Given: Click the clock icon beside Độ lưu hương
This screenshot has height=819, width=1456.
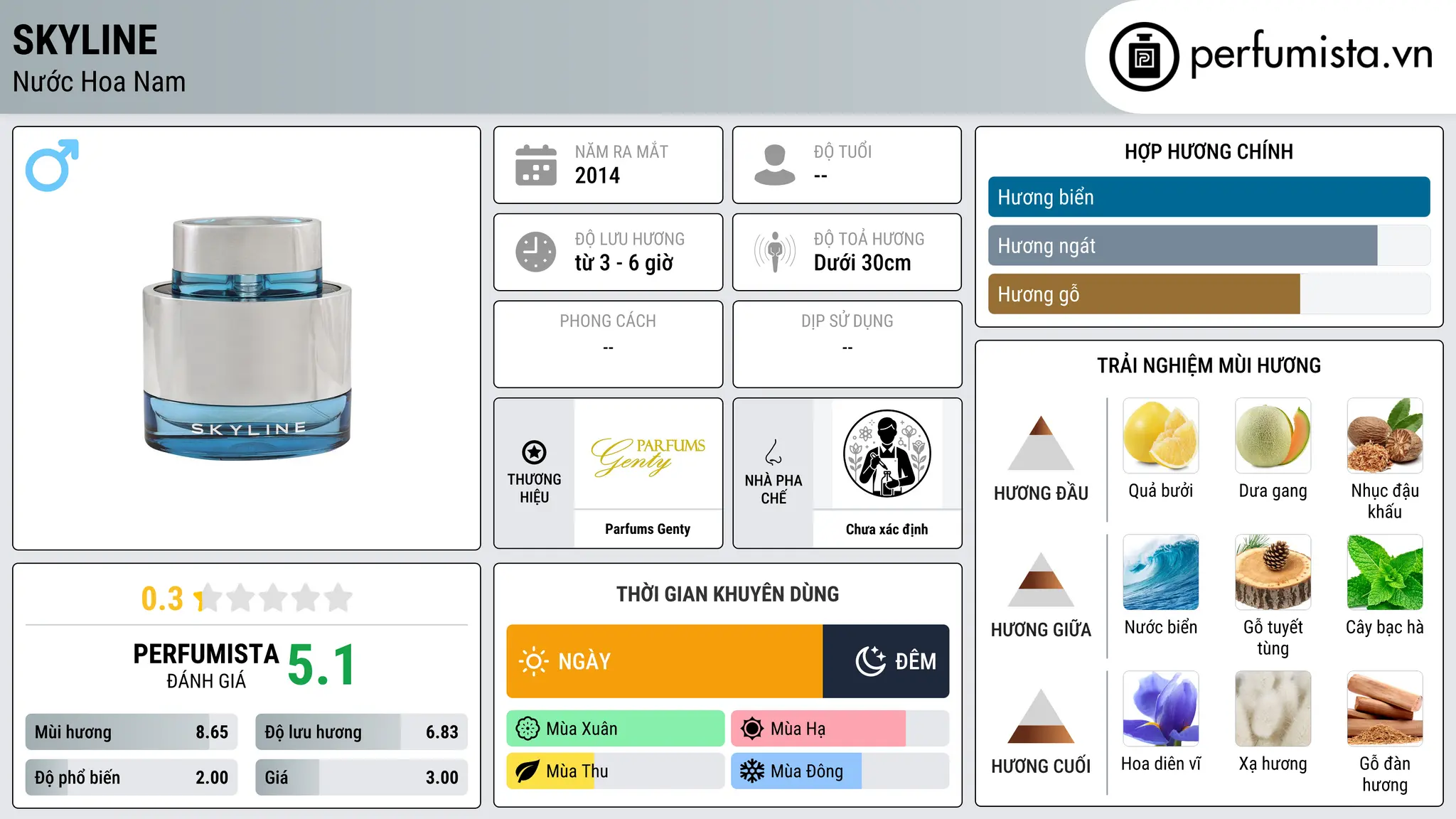Looking at the screenshot, I should [x=536, y=252].
